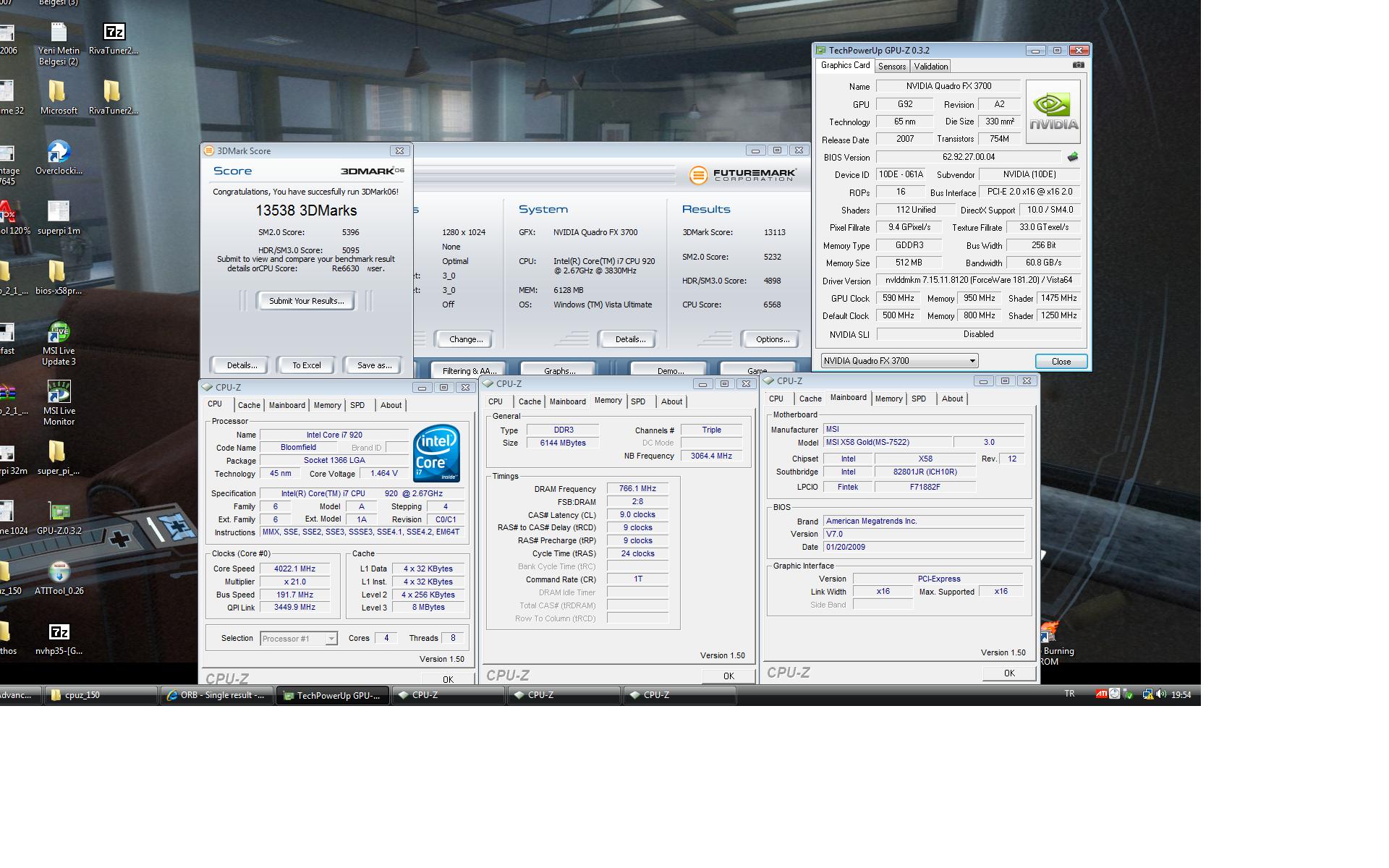
Task: Launch the Overclocking shortcut icon
Action: 59,158
